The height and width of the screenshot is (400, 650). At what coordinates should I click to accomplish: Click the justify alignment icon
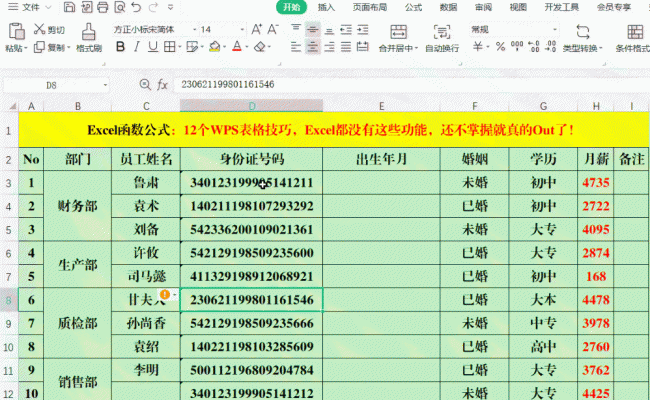click(x=346, y=47)
